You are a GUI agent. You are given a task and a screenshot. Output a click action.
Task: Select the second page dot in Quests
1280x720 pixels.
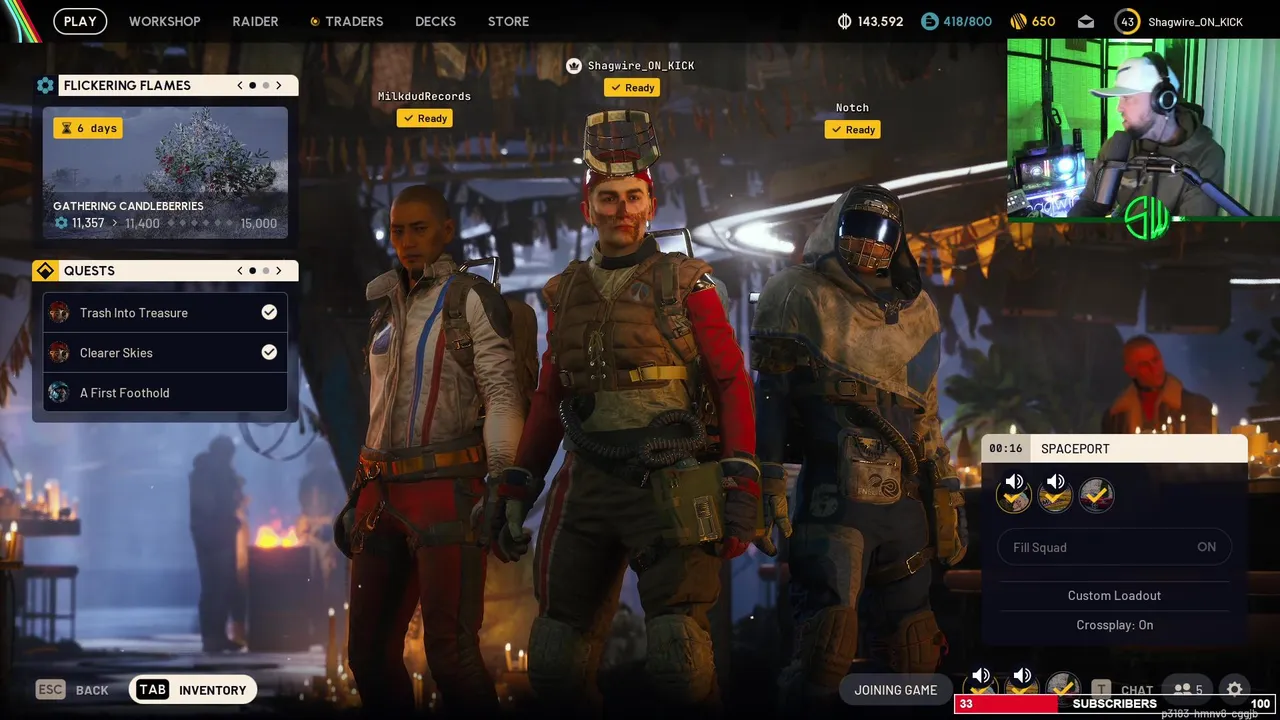265,270
